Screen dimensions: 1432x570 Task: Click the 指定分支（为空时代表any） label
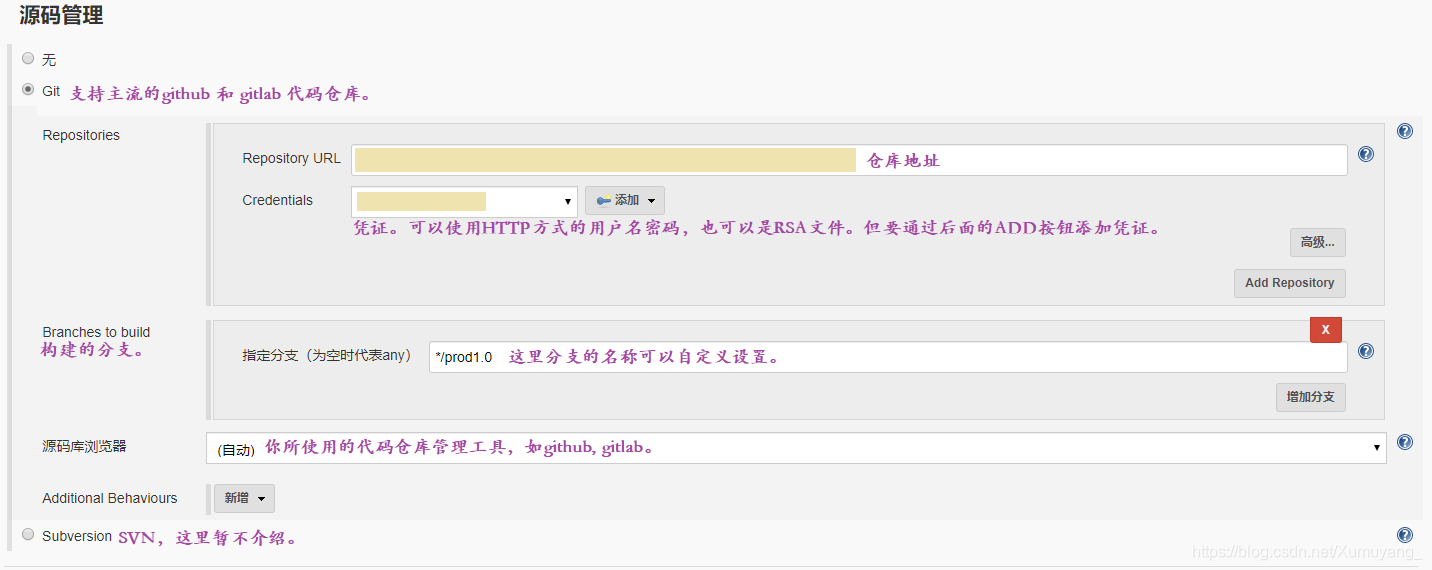click(x=327, y=355)
